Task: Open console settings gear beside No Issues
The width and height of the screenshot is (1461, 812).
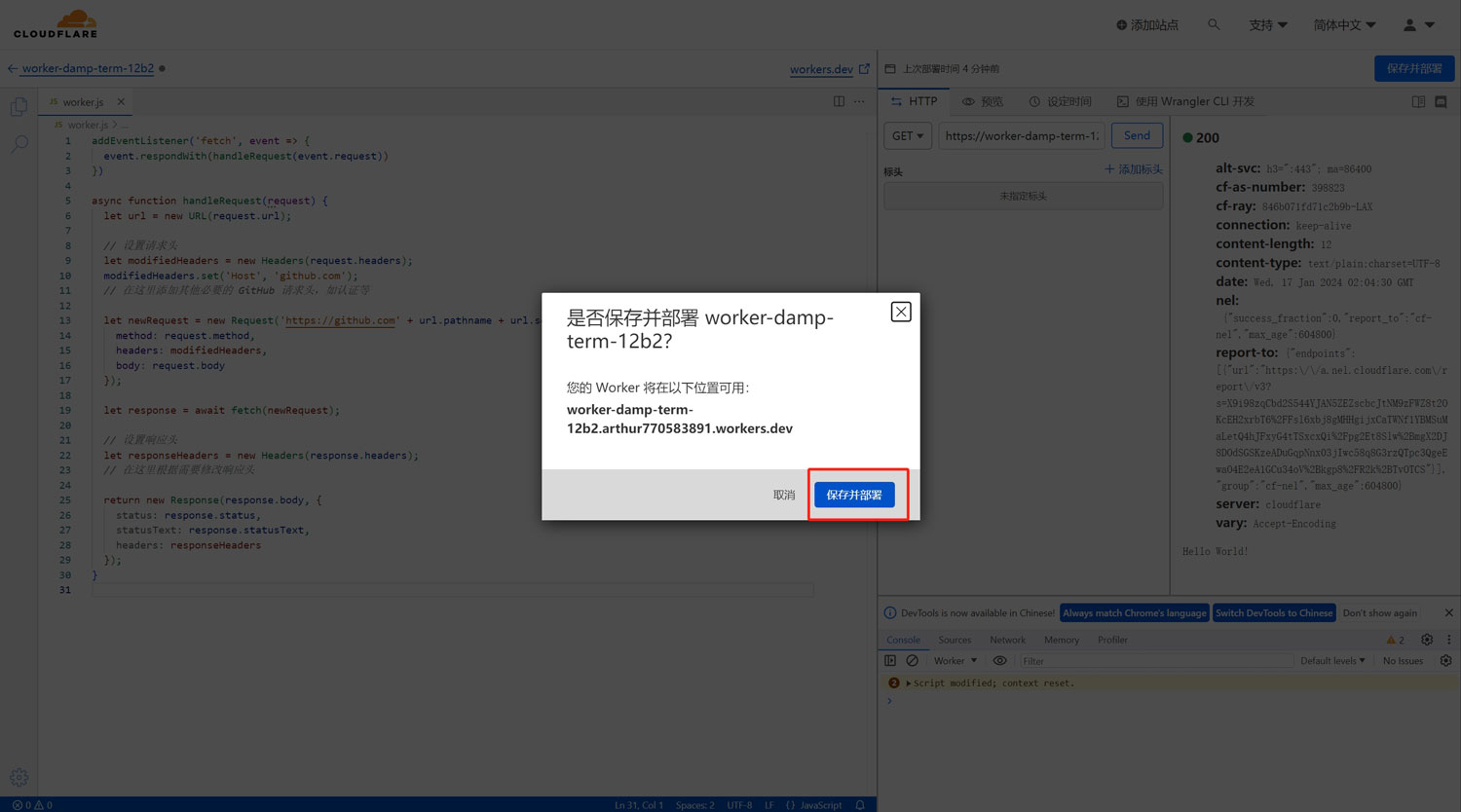Action: tap(1445, 660)
